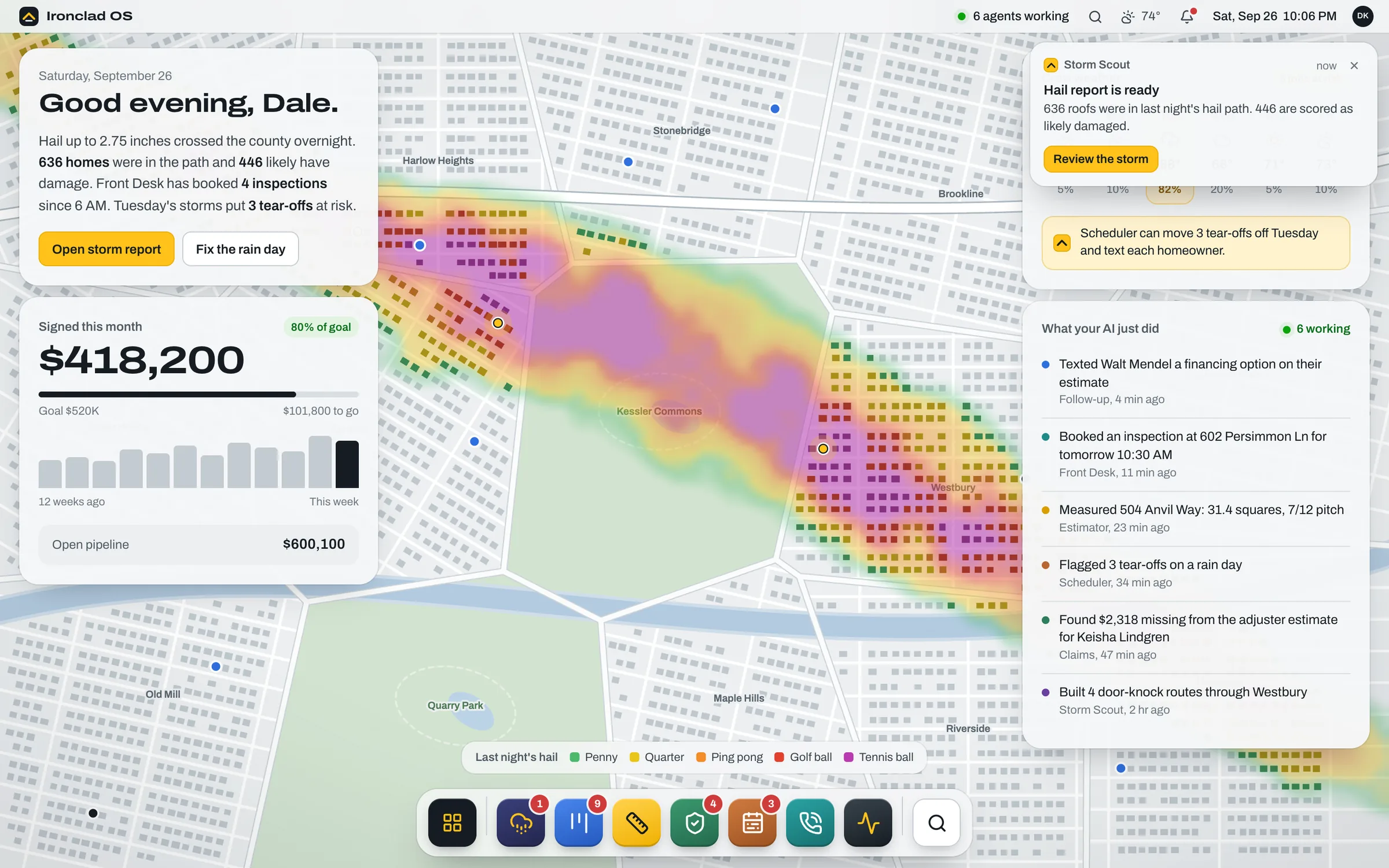Open the yellow ruler estimator dock app
Viewport: 1389px width, 868px height.
636,822
